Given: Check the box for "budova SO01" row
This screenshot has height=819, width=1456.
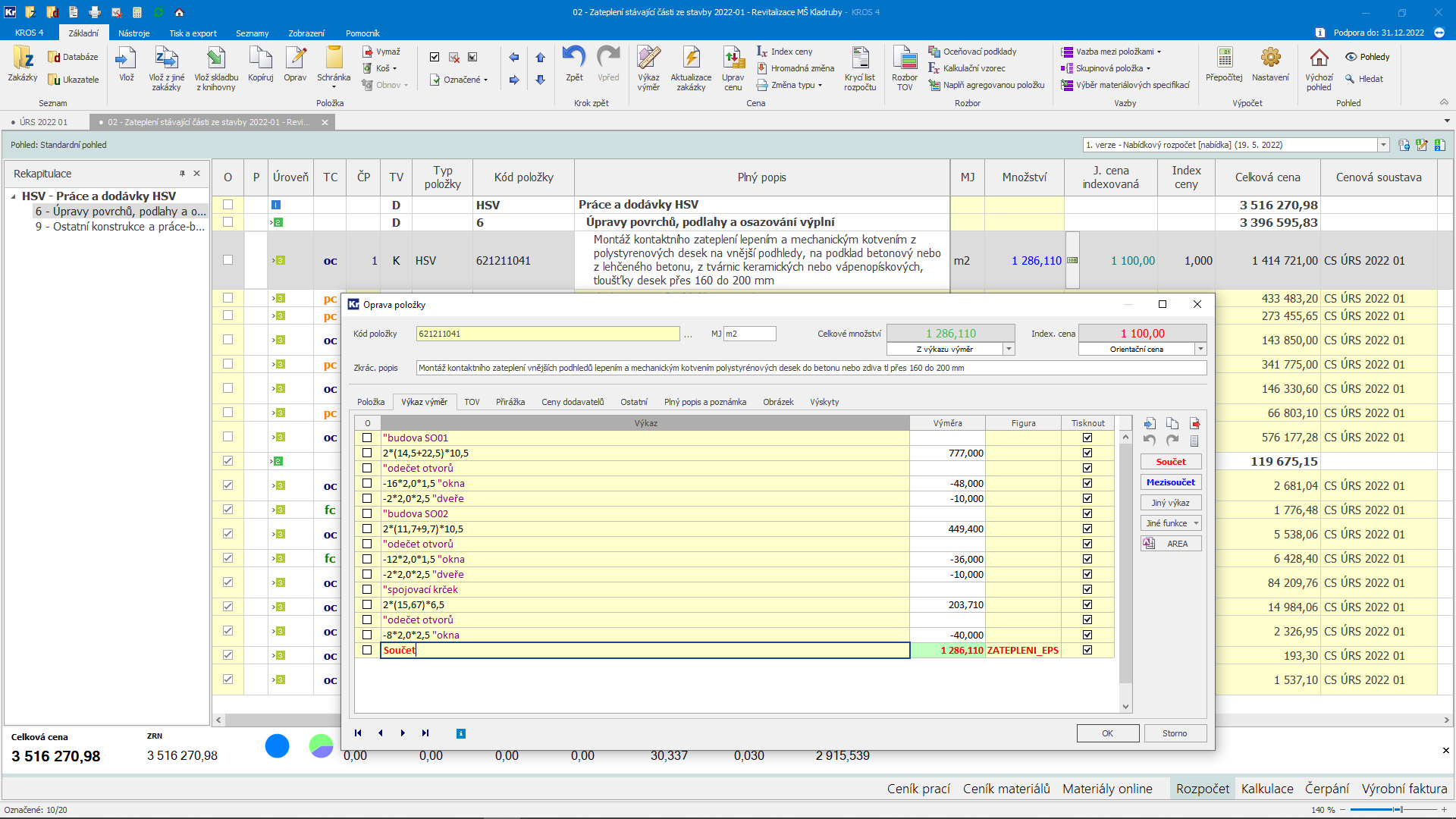Looking at the screenshot, I should click(x=367, y=438).
